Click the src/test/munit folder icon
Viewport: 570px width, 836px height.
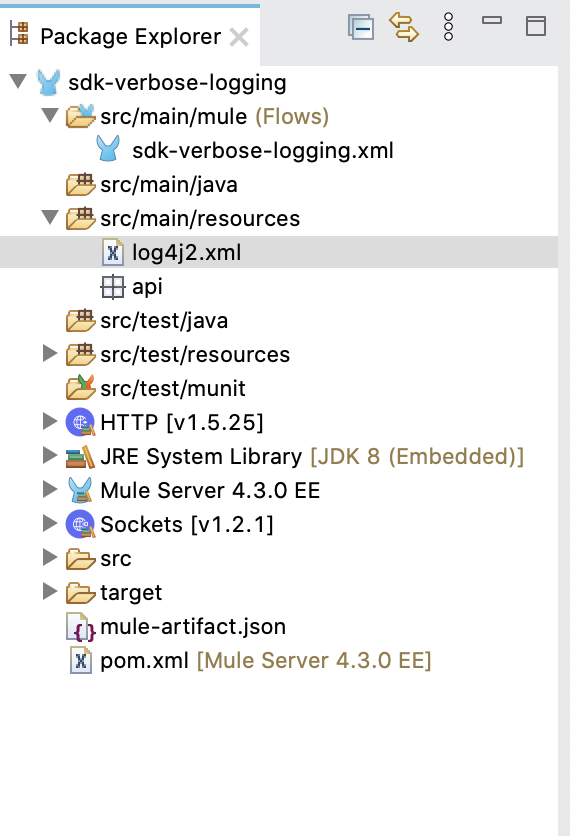[81, 388]
